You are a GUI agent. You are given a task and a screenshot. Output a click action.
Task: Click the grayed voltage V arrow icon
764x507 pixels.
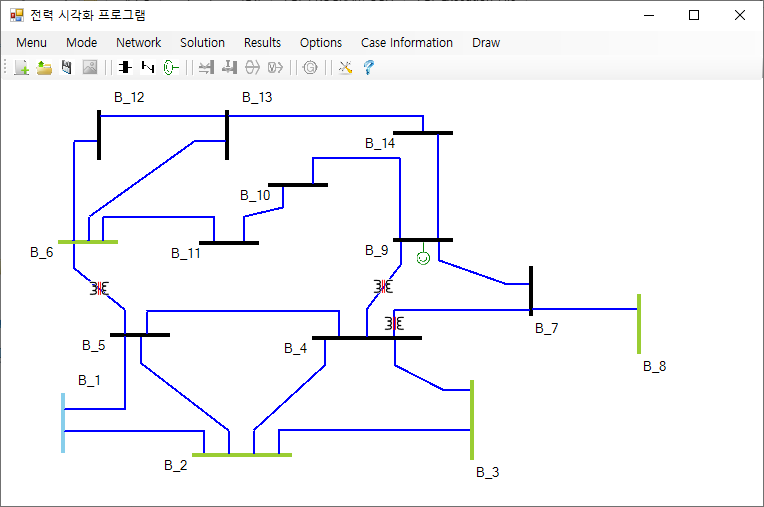[275, 67]
